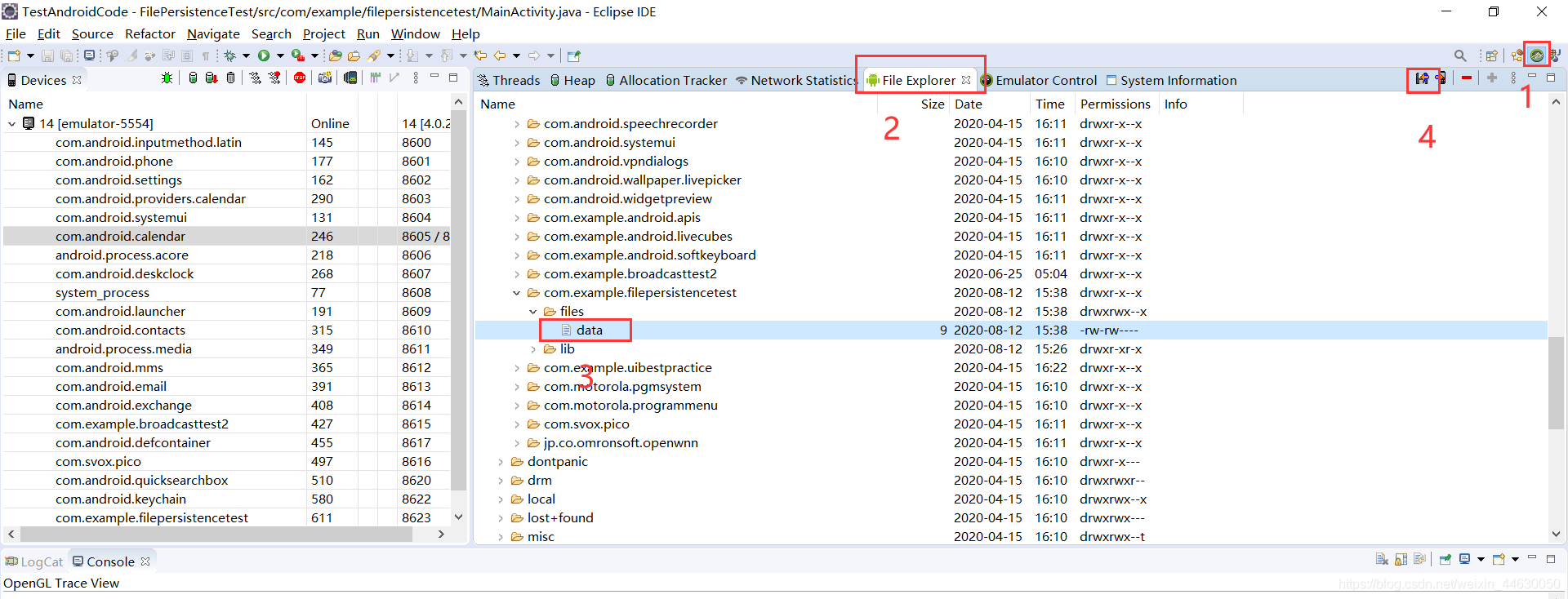Viewport: 1568px width, 599px height.
Task: Click the green Debug Process bug icon
Action: pos(167,78)
